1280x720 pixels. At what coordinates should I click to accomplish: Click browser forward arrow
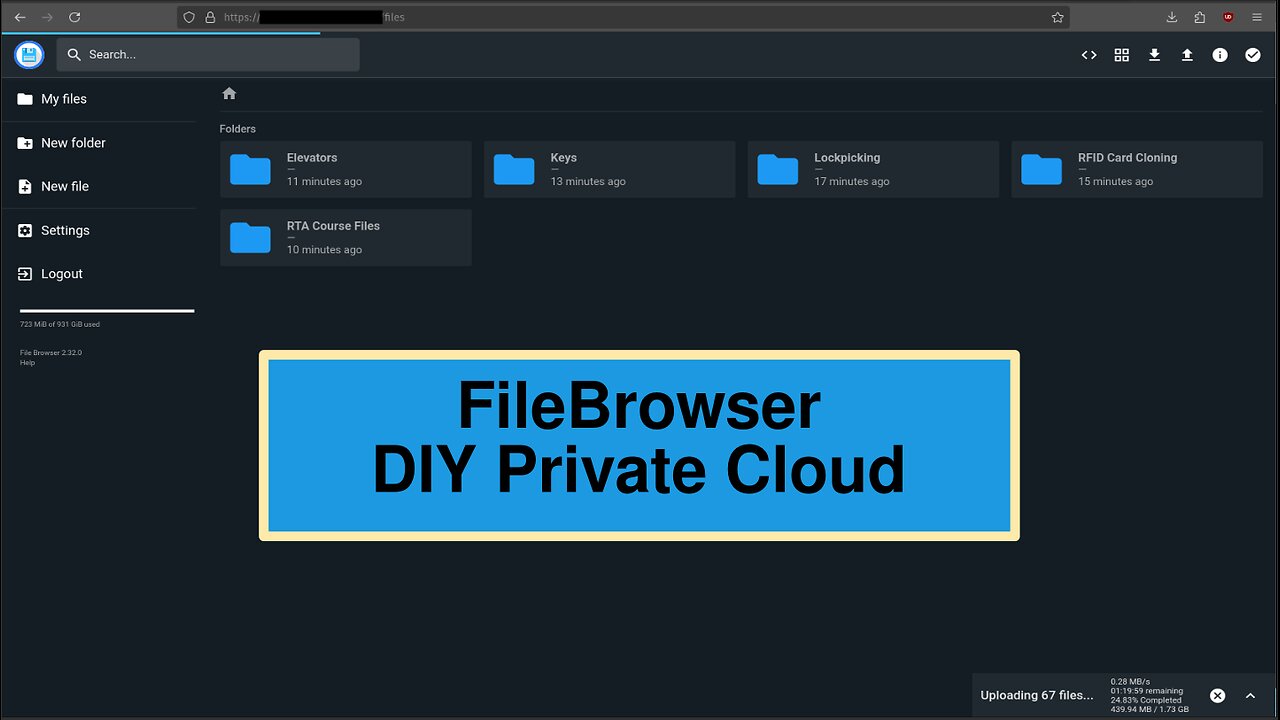point(47,17)
